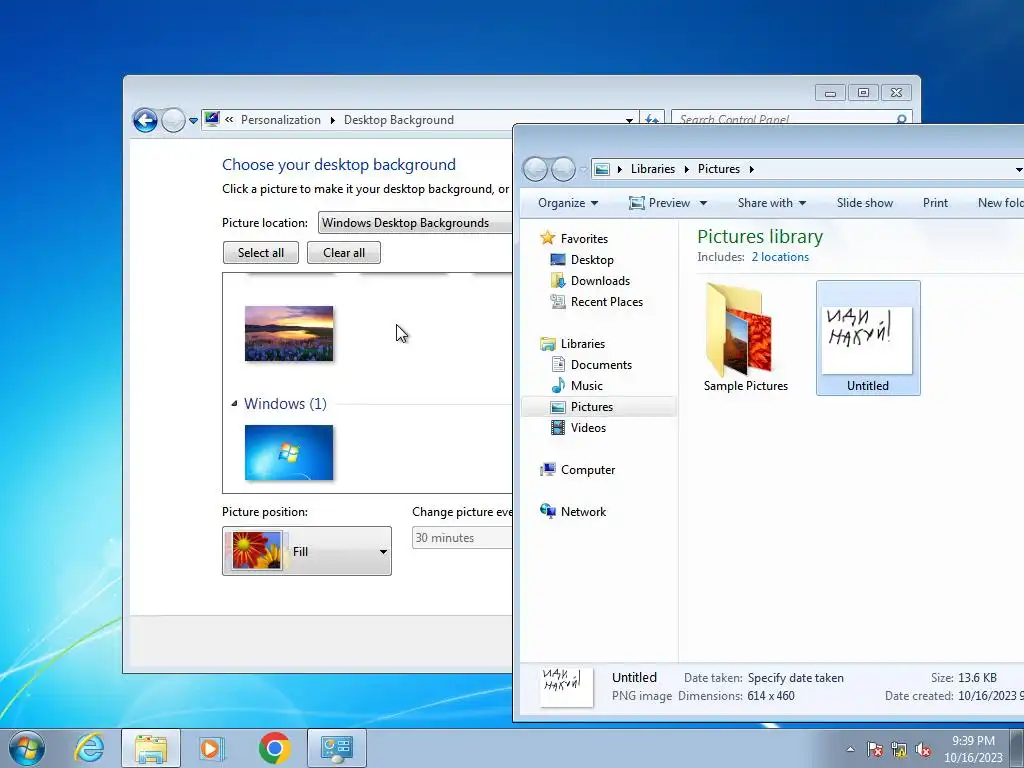Open Desktop in the navigation pane
Image resolution: width=1024 pixels, height=768 pixels.
592,260
